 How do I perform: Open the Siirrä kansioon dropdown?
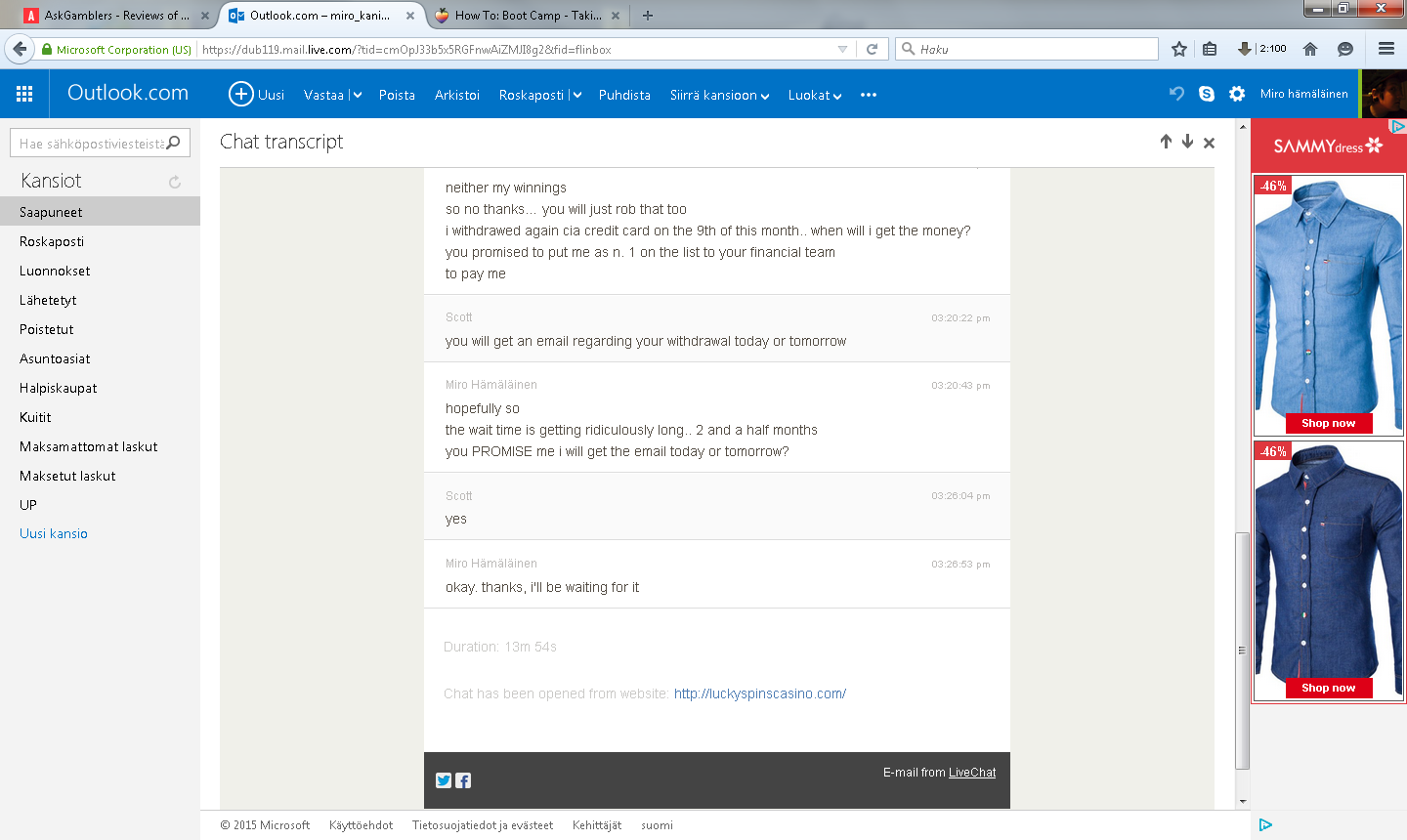pos(719,95)
